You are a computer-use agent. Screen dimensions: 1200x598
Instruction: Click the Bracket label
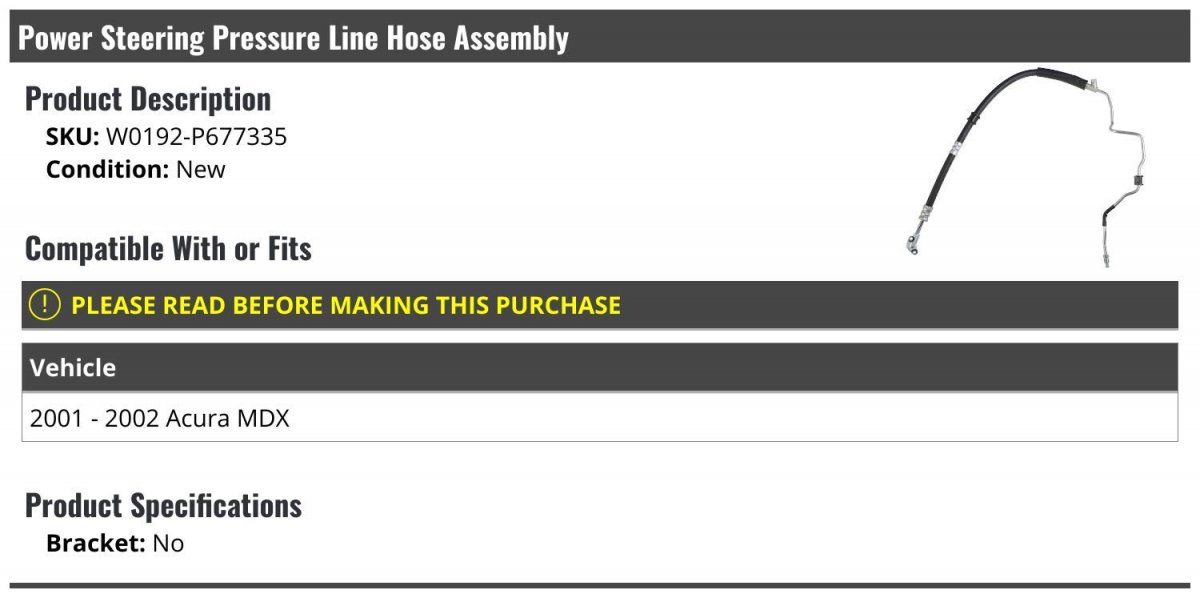(x=96, y=544)
